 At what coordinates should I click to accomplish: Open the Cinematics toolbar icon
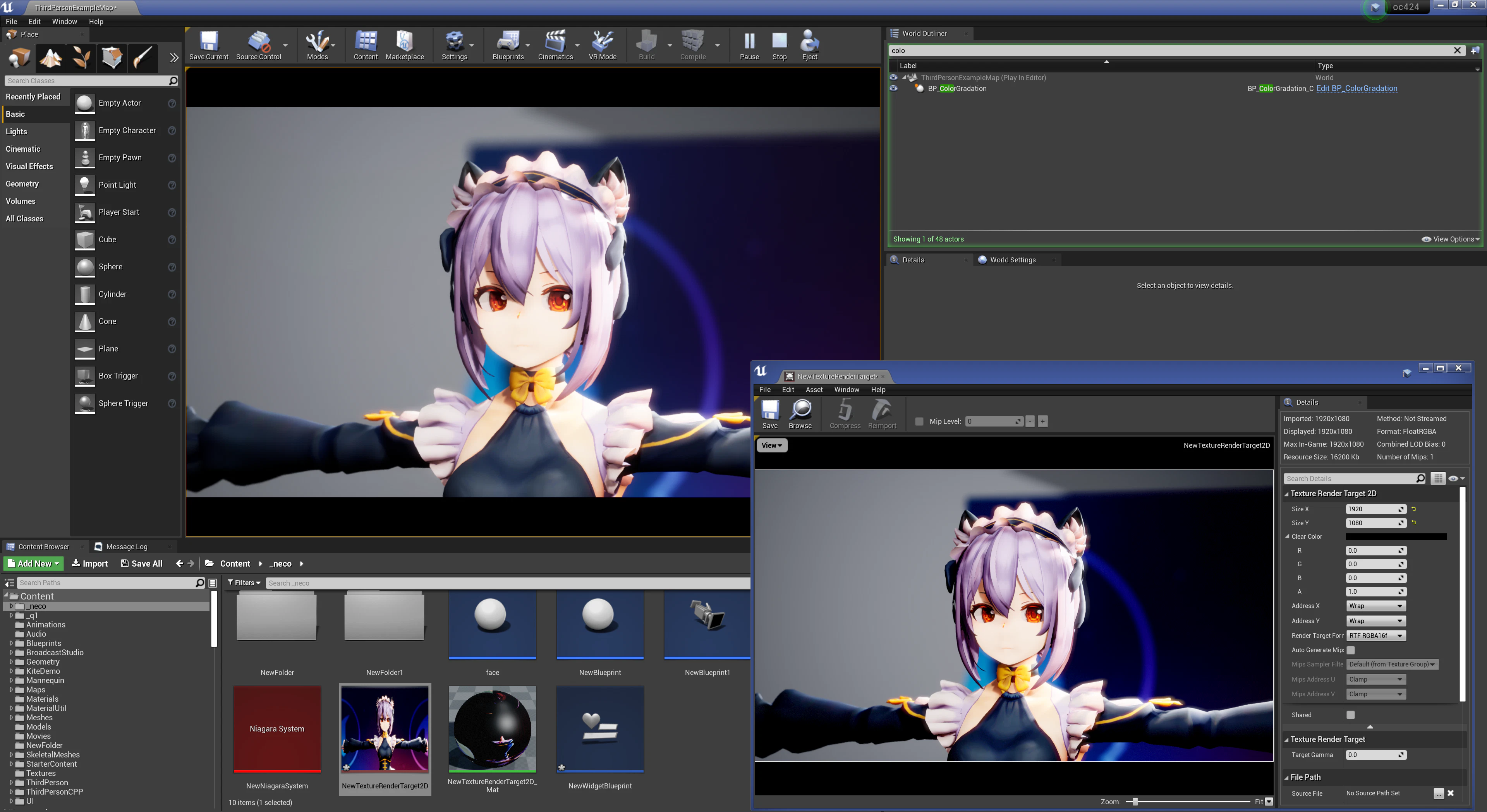pyautogui.click(x=555, y=45)
